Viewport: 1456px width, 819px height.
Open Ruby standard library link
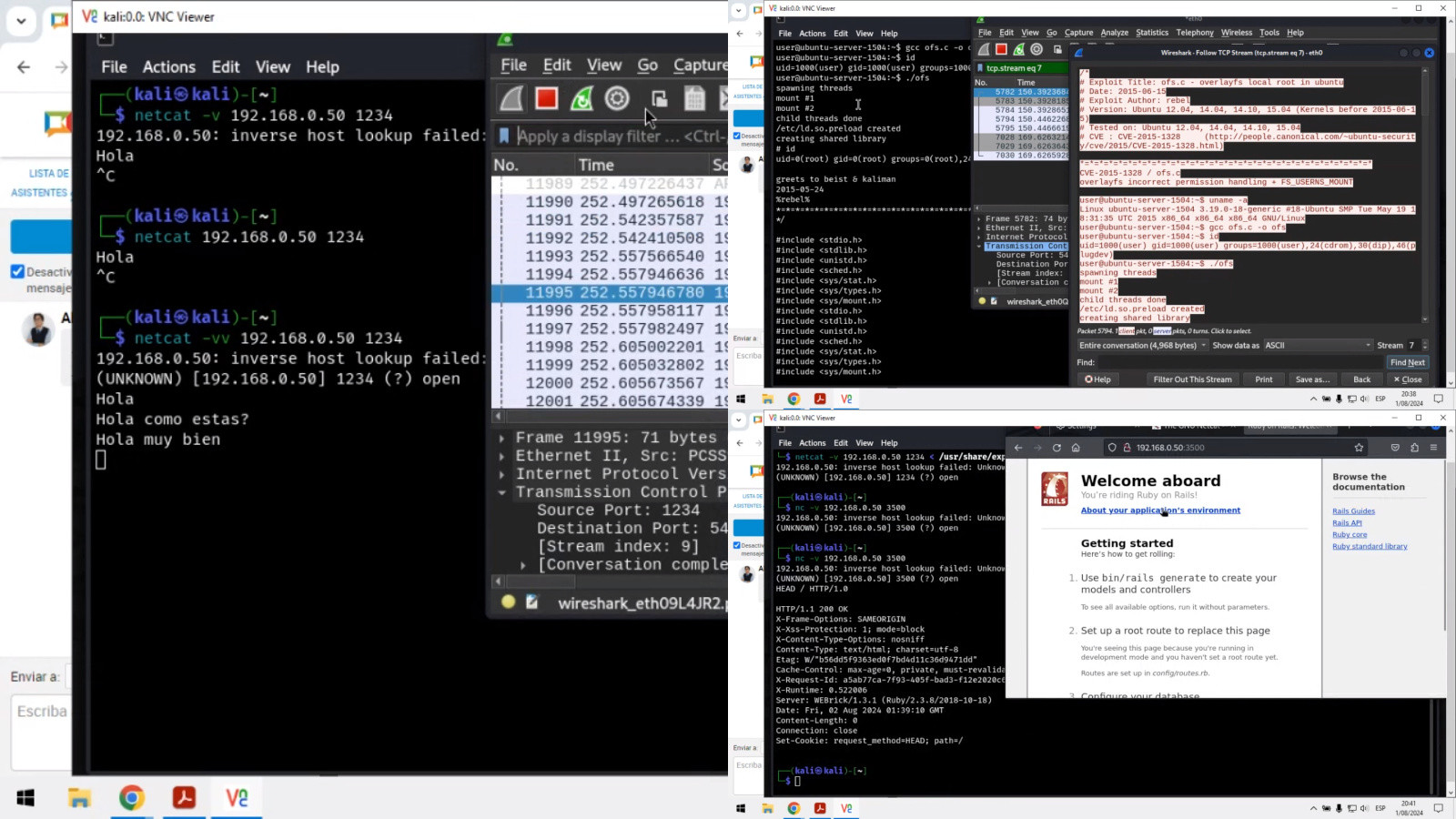click(x=1370, y=547)
